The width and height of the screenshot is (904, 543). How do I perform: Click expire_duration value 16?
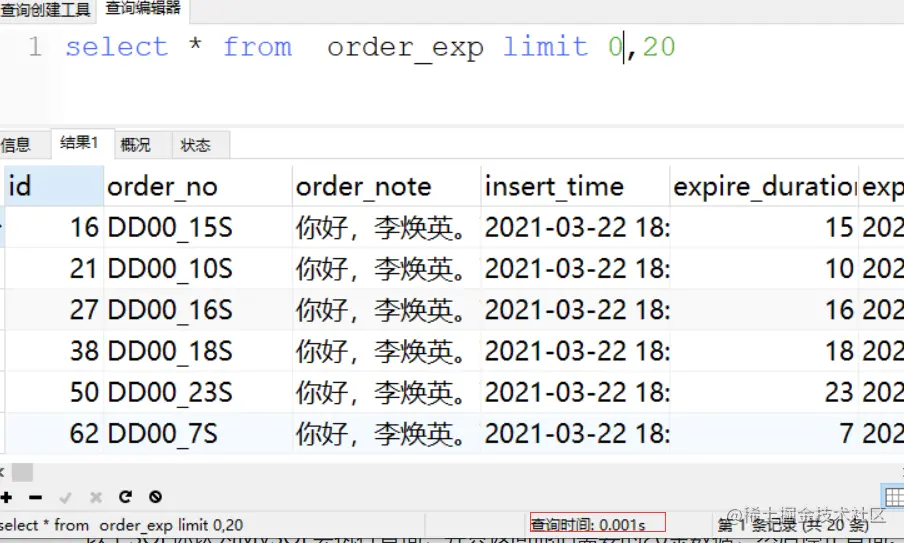coord(764,310)
